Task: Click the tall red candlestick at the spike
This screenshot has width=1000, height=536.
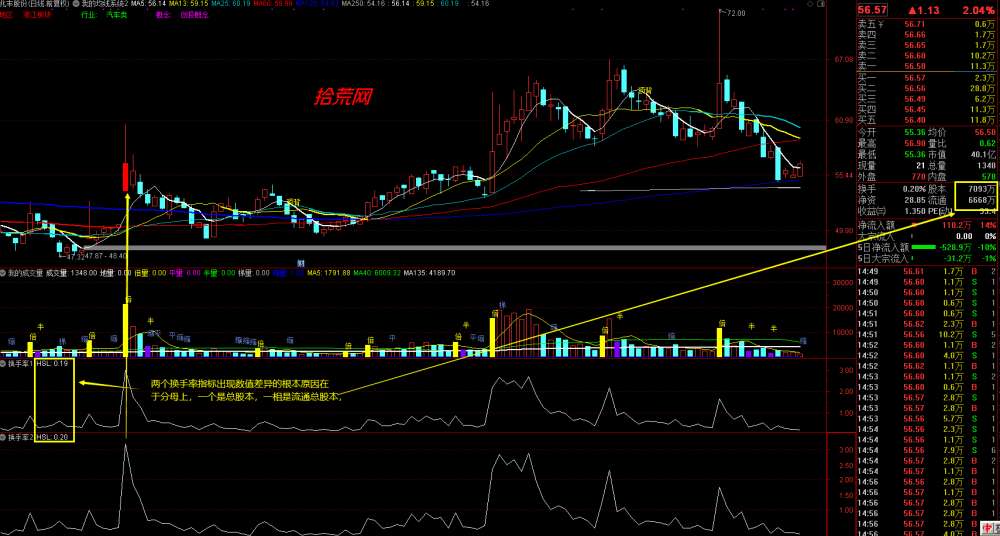Action: (x=126, y=177)
